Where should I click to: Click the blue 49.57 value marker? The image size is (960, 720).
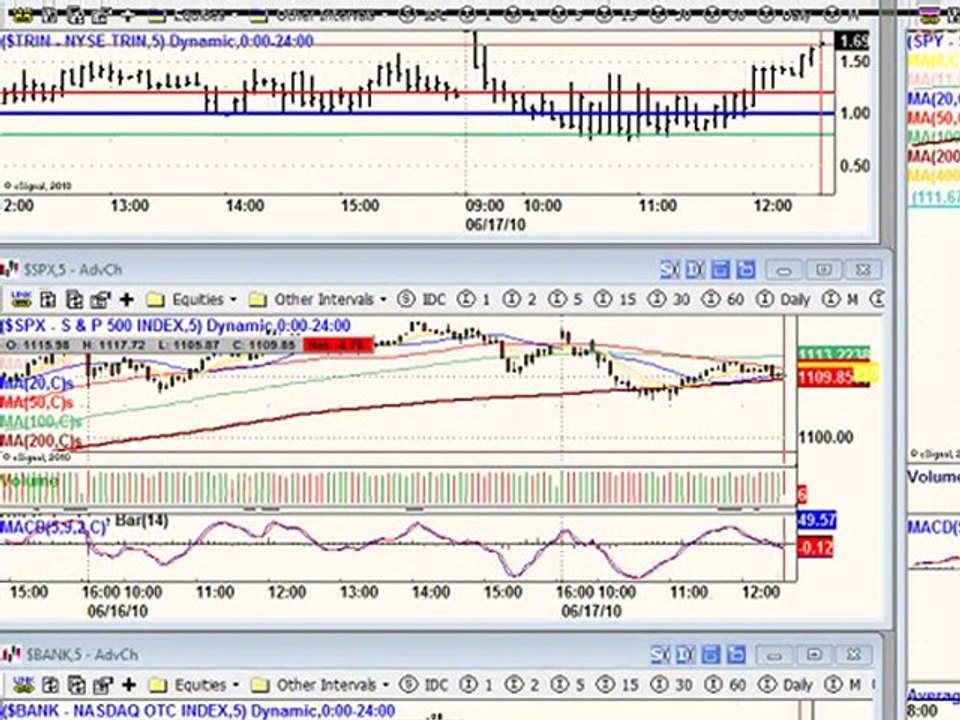[x=817, y=520]
